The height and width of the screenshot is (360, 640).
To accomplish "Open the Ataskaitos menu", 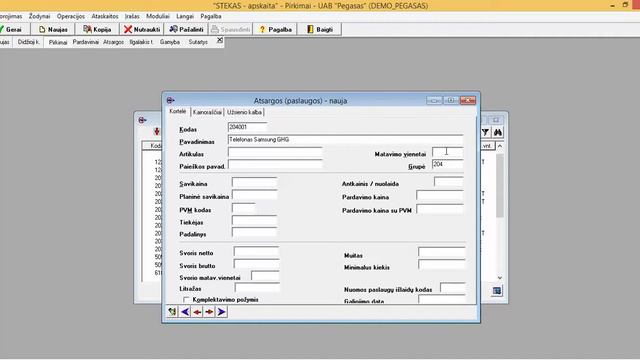I will tap(105, 16).
